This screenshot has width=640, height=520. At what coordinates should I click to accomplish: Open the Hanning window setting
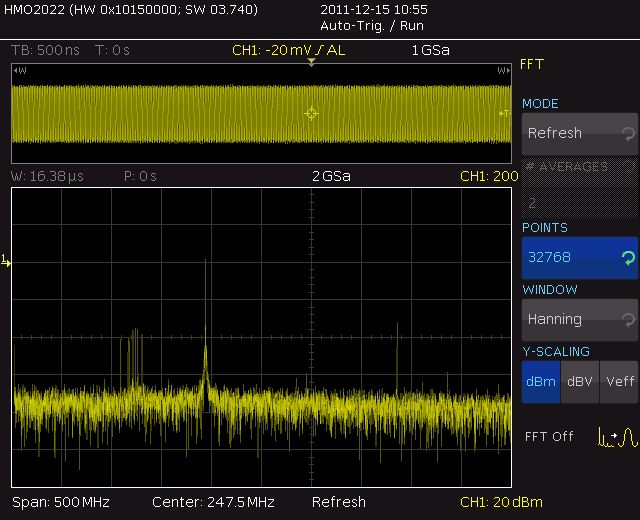coord(580,320)
